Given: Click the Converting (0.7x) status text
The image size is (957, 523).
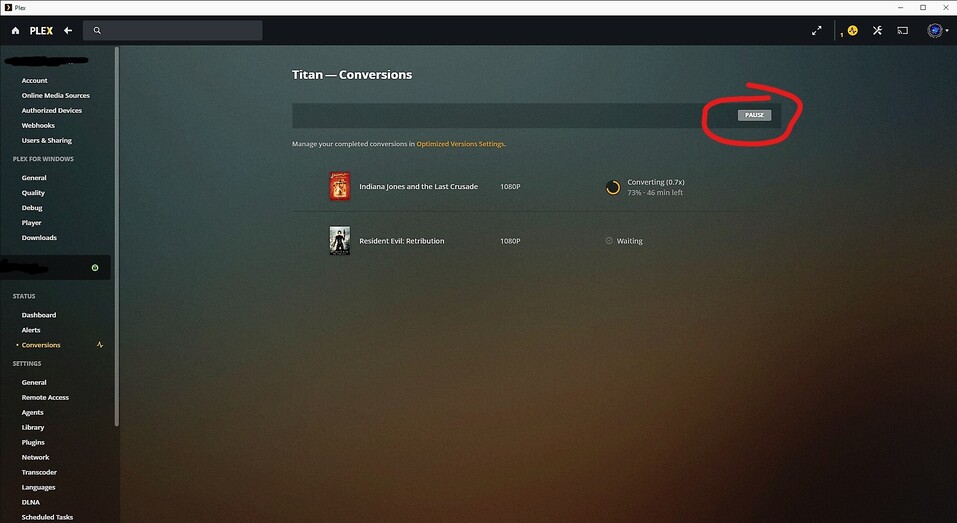Looking at the screenshot, I should click(656, 182).
